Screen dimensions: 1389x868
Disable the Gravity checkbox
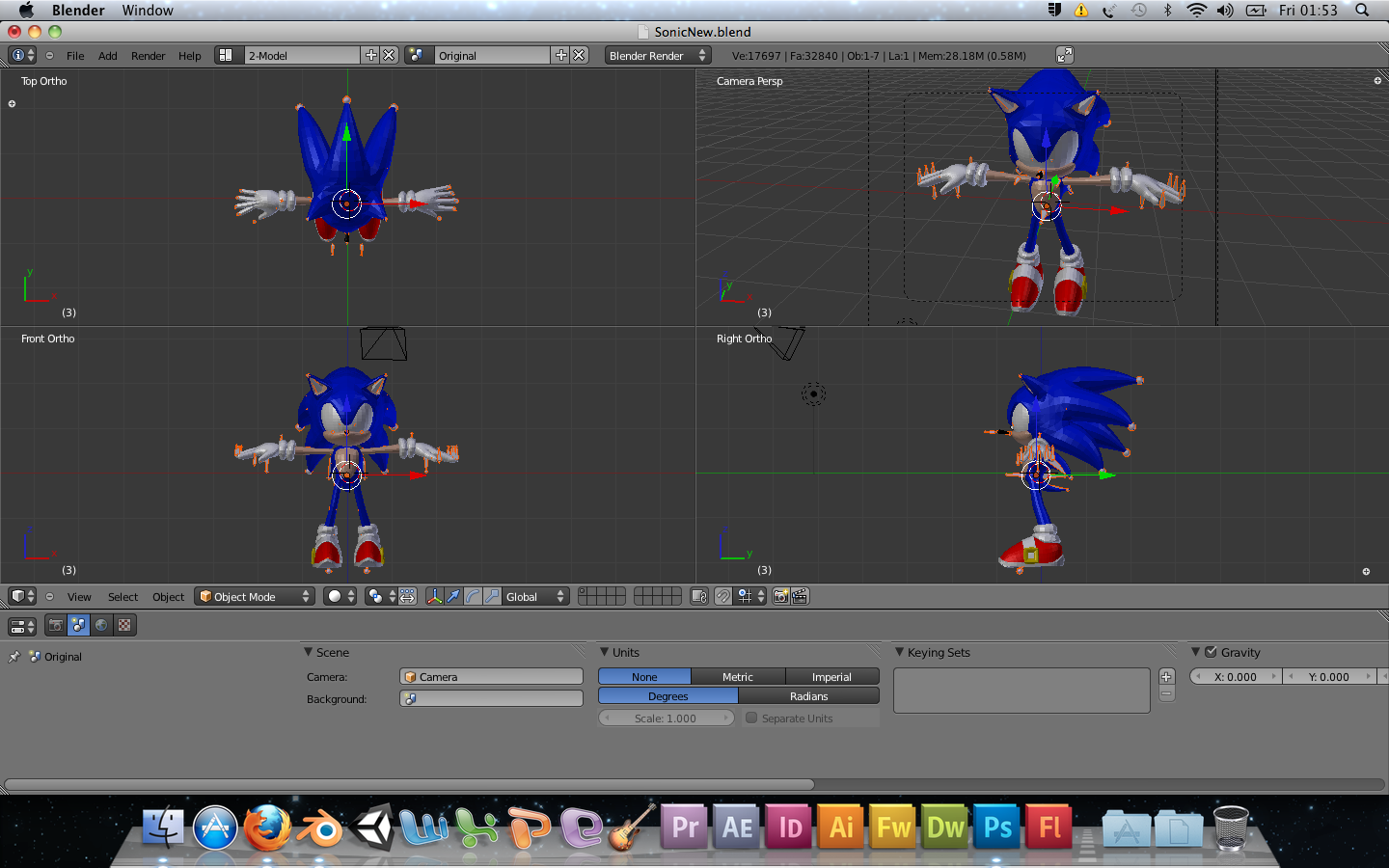[x=1210, y=652]
